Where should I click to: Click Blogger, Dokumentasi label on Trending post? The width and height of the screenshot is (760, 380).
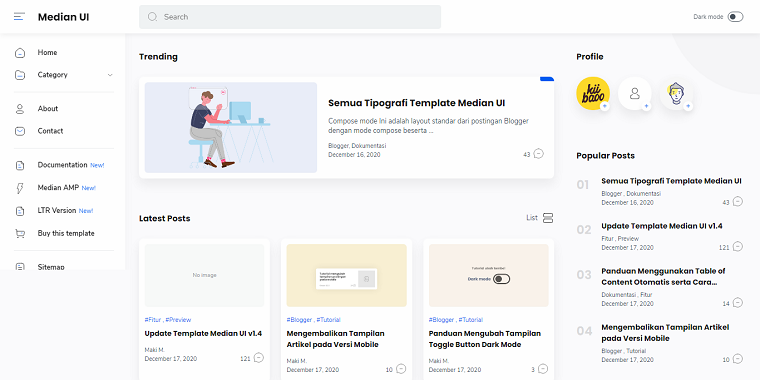357,145
